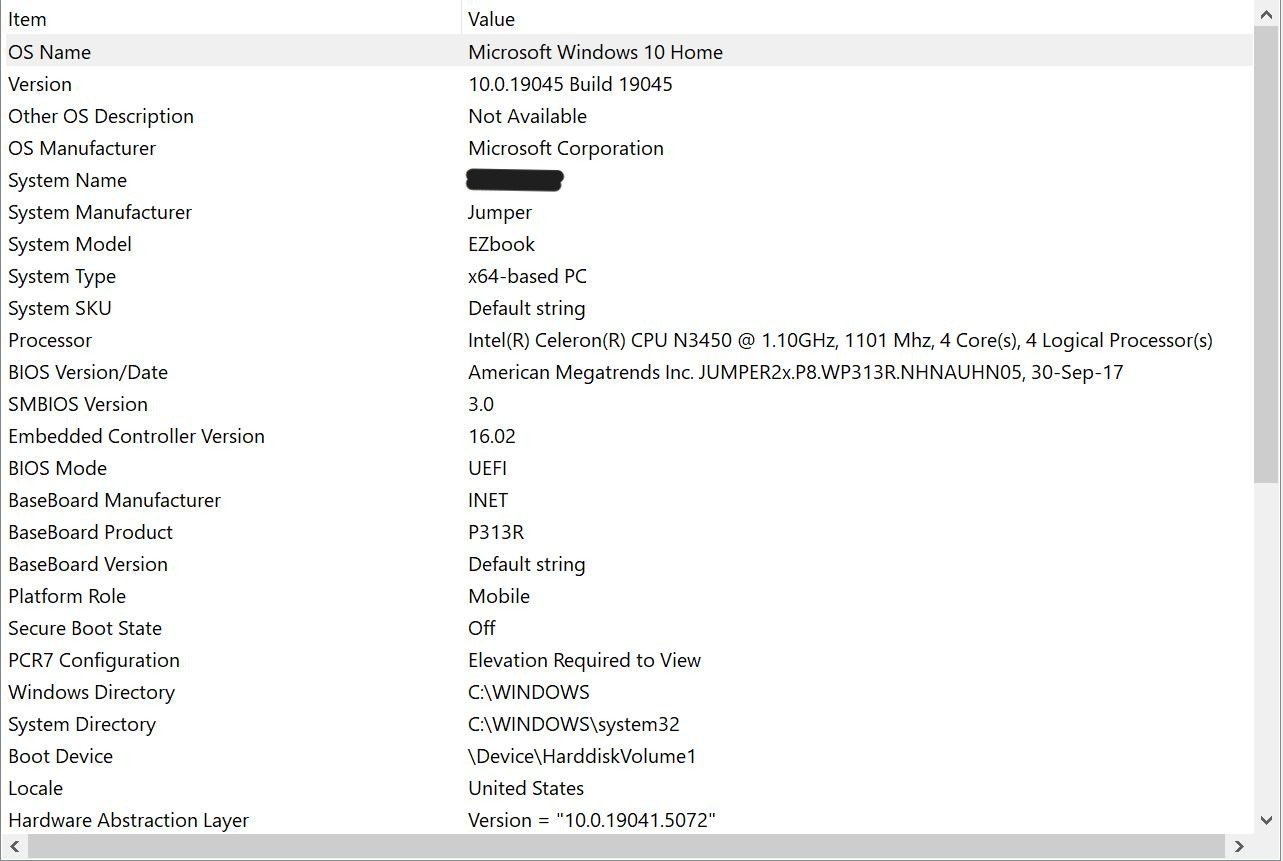The height and width of the screenshot is (861, 1283).
Task: Click the scroll down arrow on vertical scrollbar
Action: point(1267,819)
